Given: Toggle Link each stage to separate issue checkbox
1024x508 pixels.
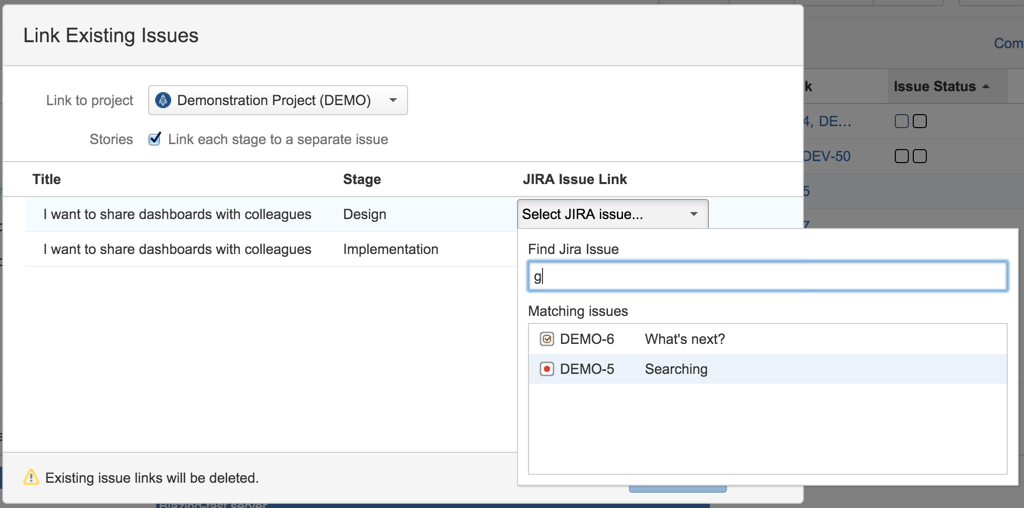Looking at the screenshot, I should [155, 139].
